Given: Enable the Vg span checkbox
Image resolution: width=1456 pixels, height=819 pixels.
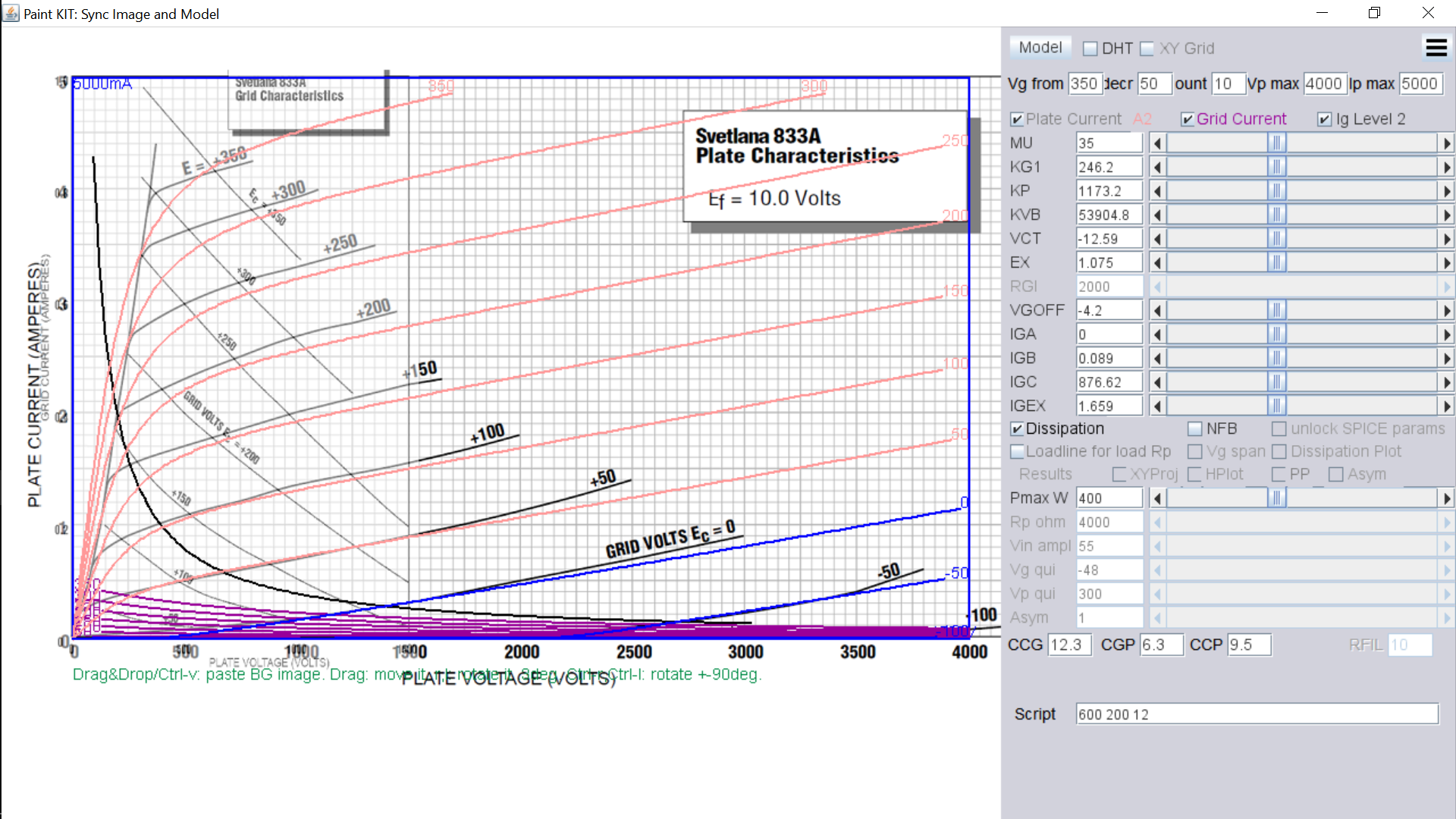Looking at the screenshot, I should 1195,451.
